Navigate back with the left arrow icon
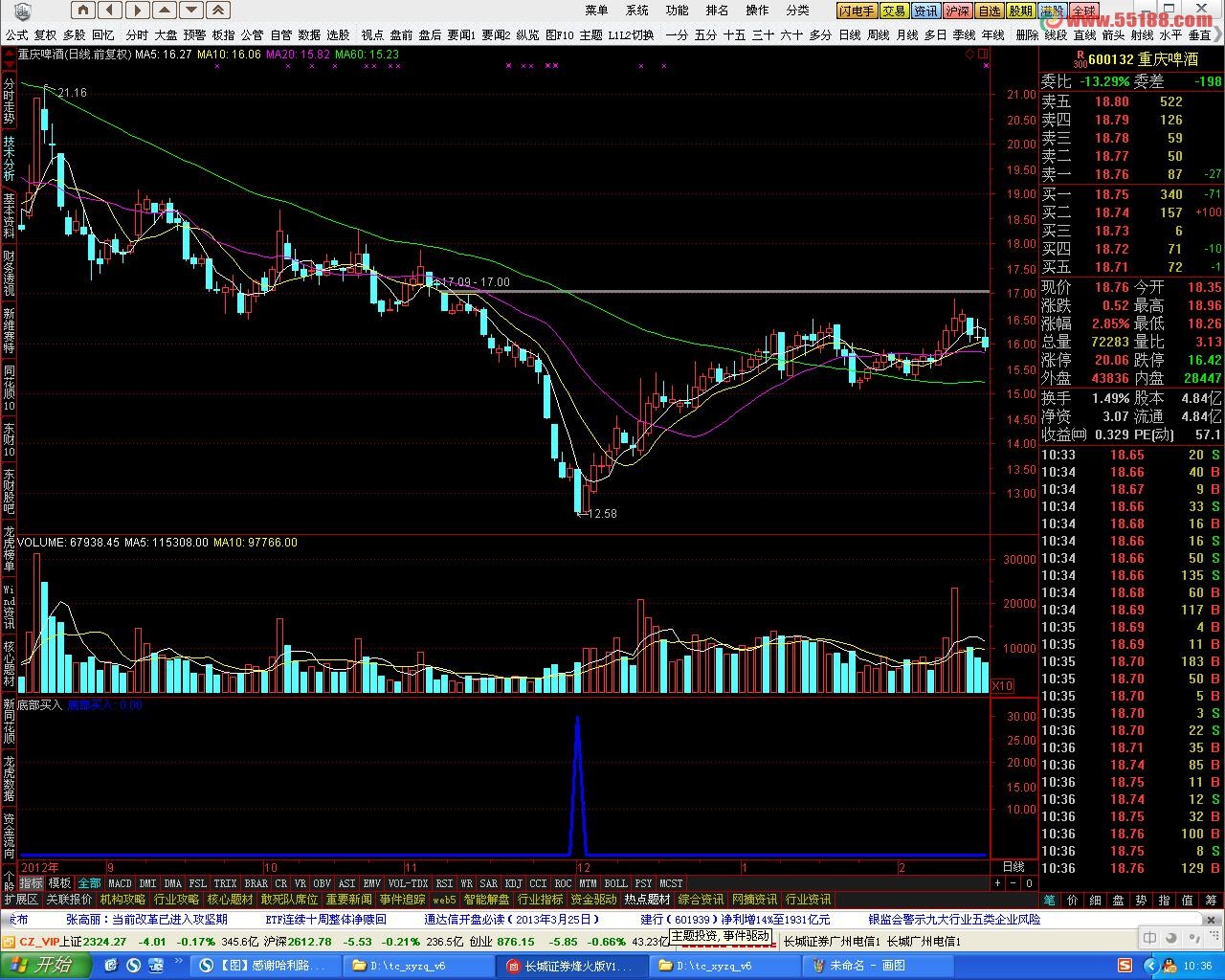 point(110,11)
